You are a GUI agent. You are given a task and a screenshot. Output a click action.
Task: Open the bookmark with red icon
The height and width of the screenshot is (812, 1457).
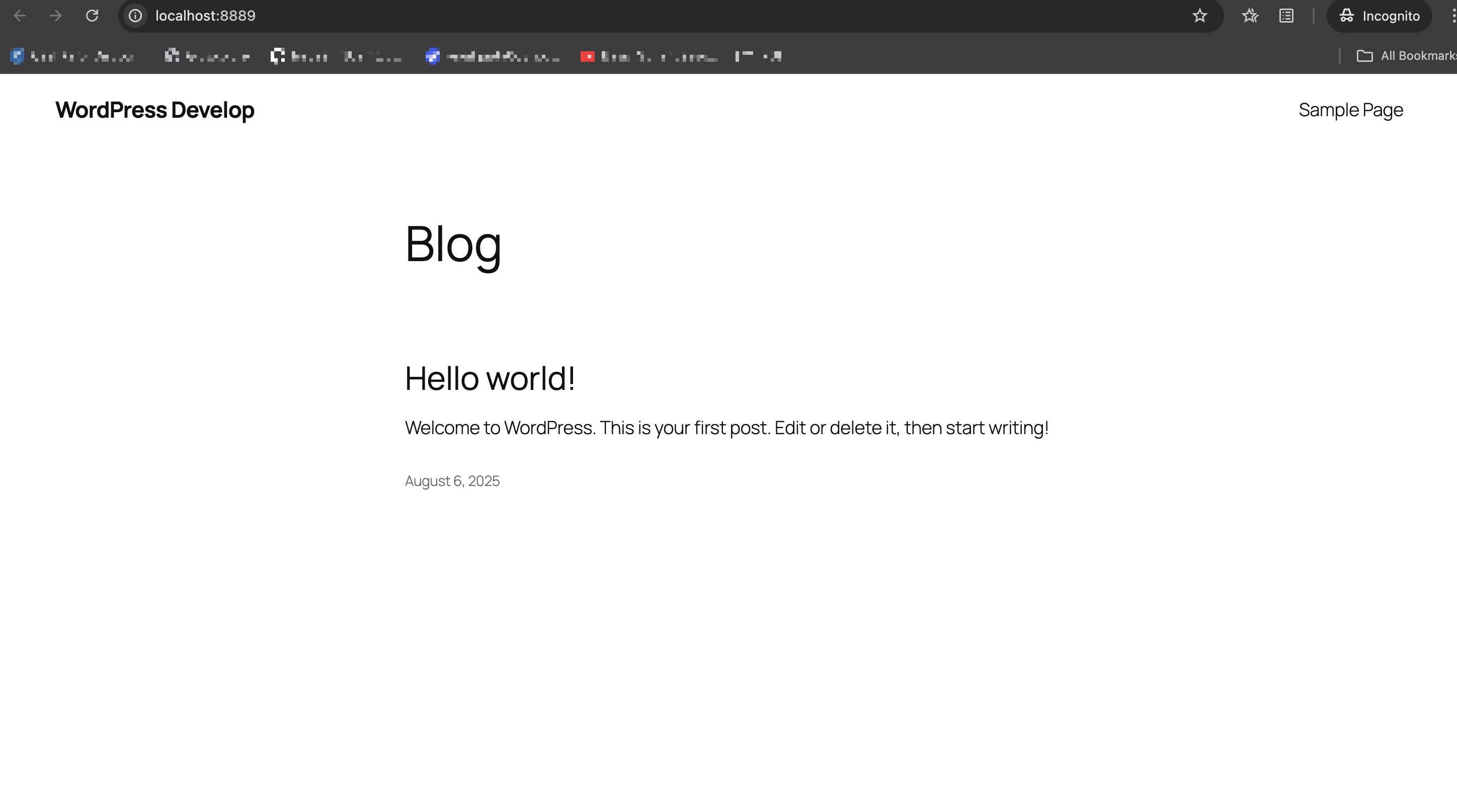click(649, 56)
